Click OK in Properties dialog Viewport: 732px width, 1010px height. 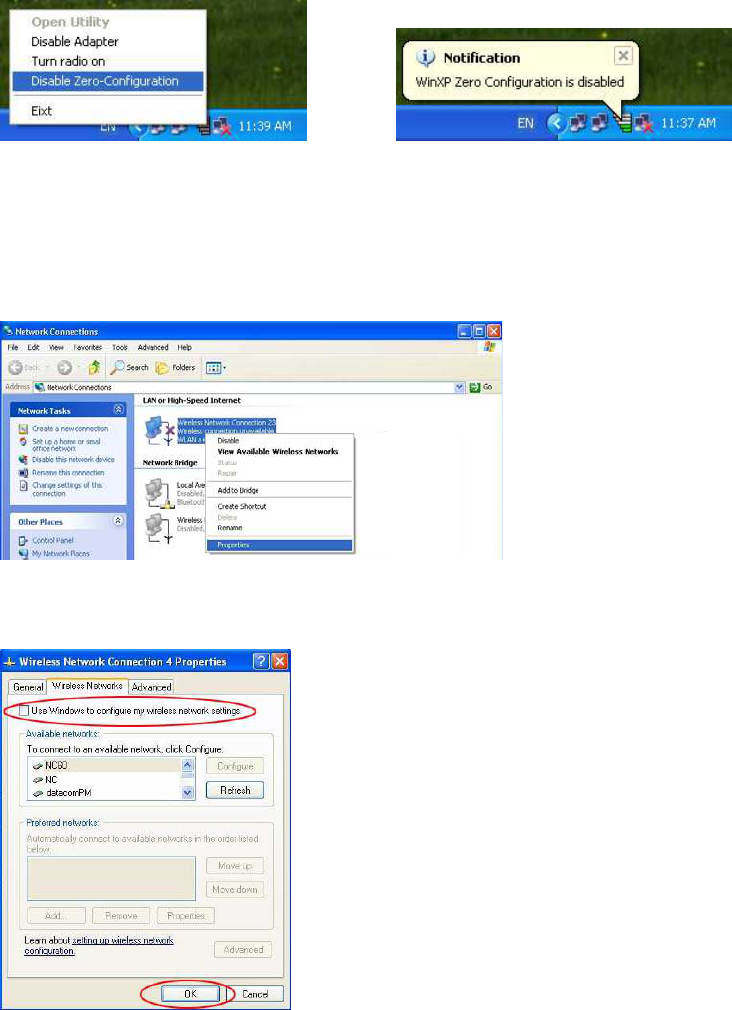pos(190,994)
